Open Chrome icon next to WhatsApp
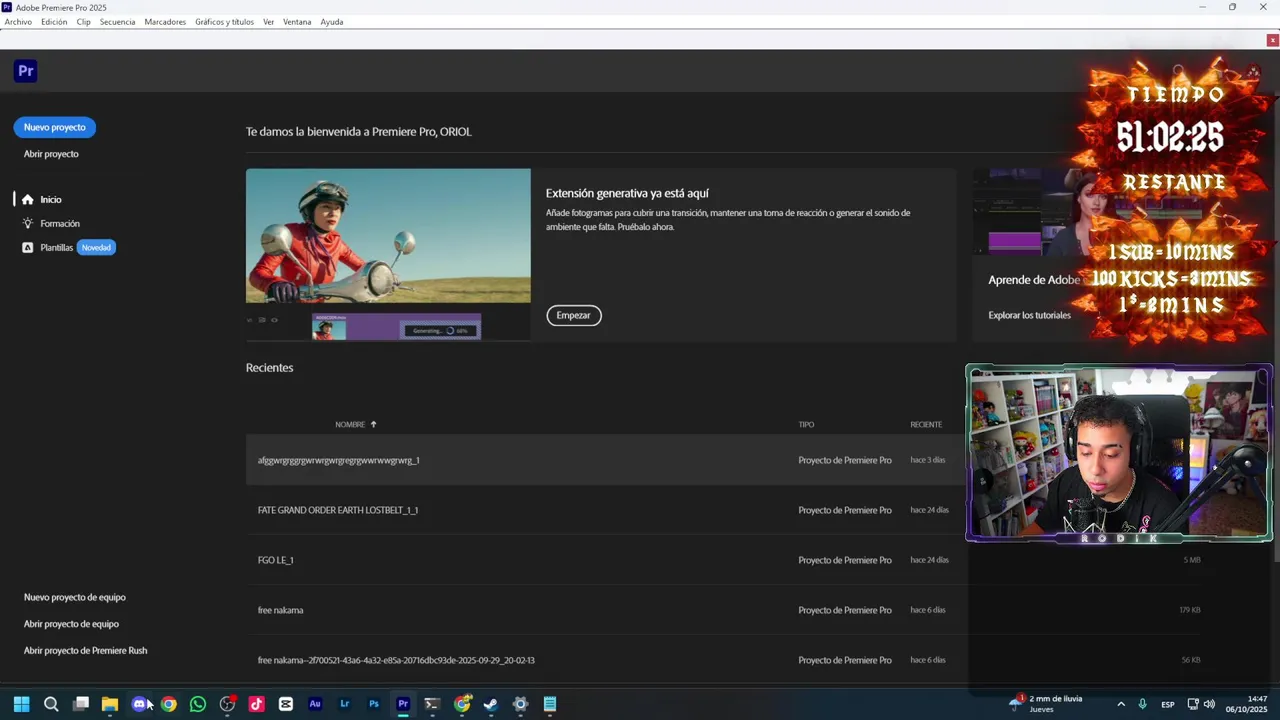This screenshot has height=720, width=1280. [169, 704]
